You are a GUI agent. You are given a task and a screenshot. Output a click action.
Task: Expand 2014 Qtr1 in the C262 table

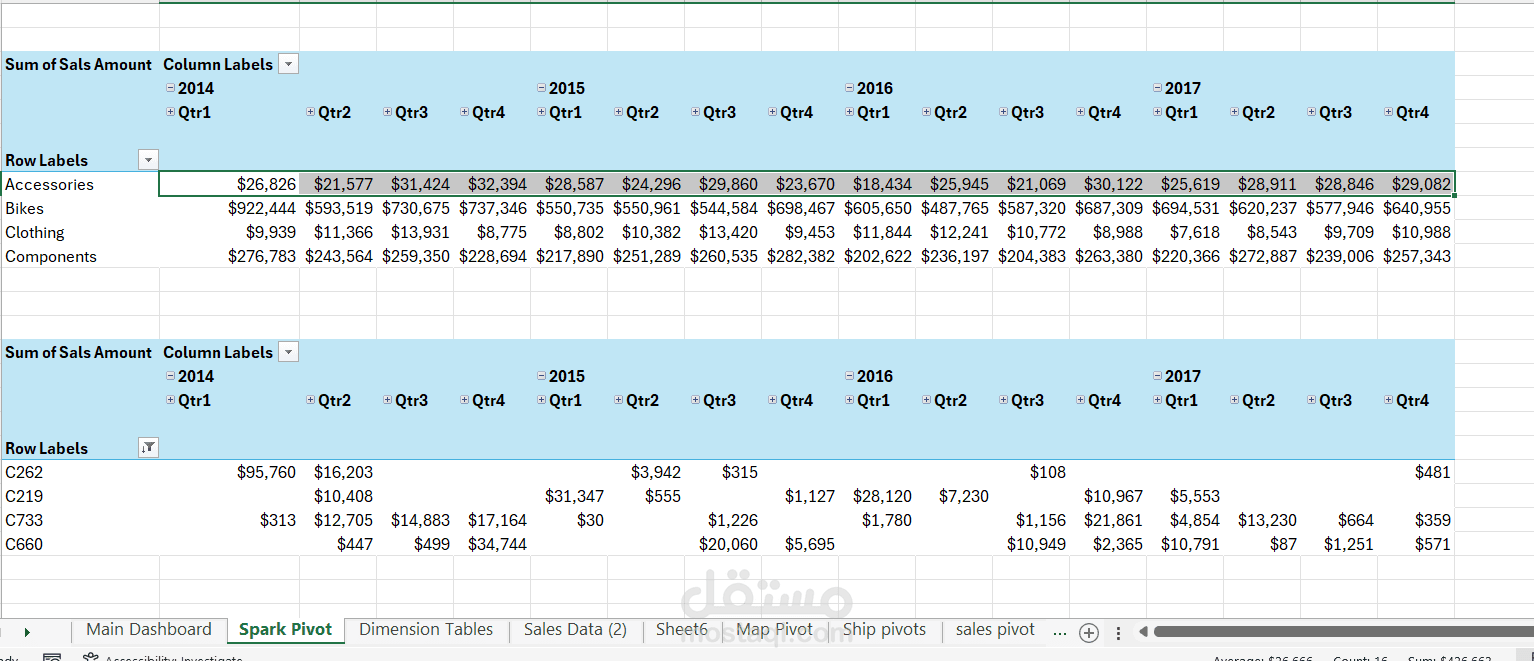(x=170, y=400)
